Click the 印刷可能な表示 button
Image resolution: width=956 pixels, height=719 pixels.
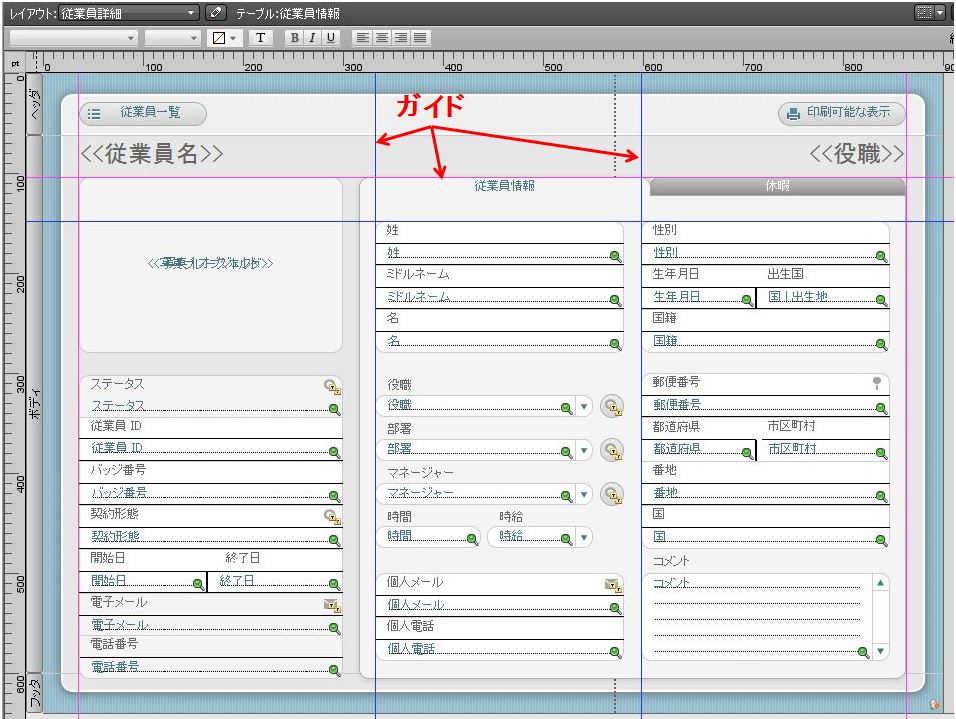click(841, 113)
